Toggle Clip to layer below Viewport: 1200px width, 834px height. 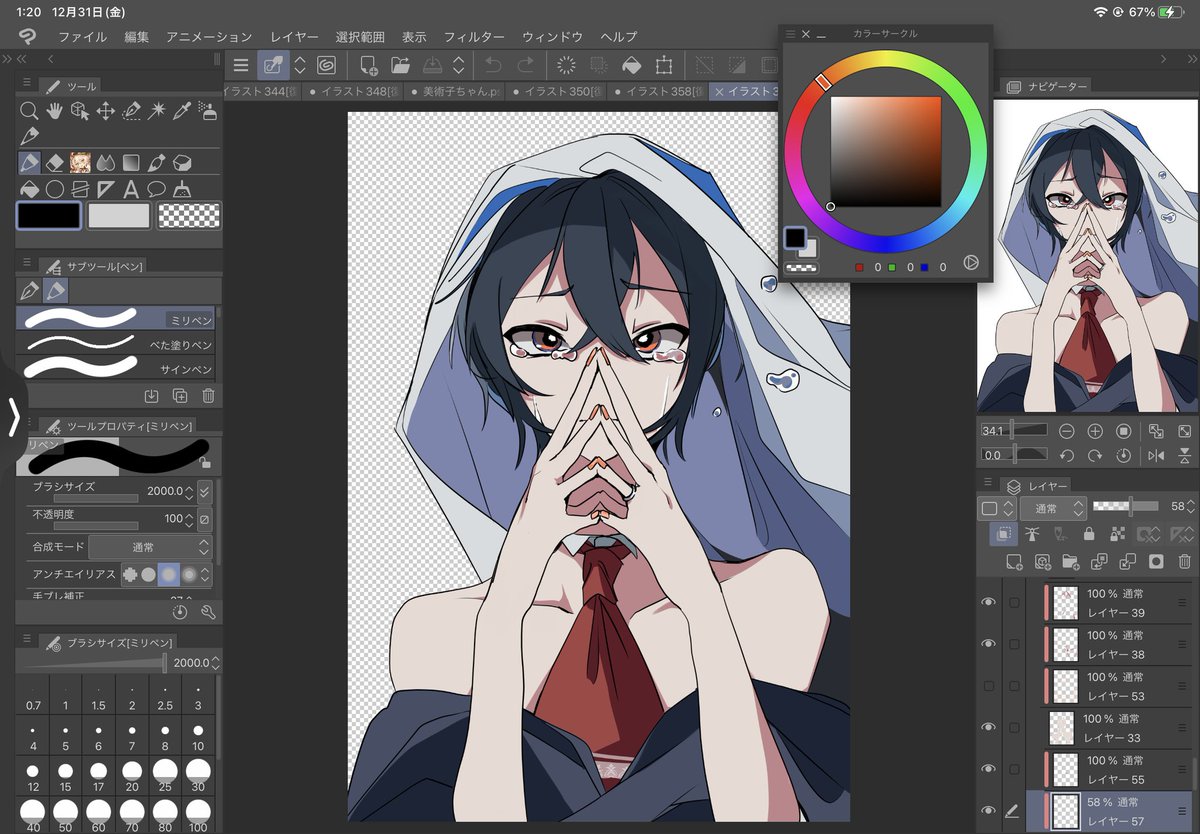pyautogui.click(x=1004, y=535)
